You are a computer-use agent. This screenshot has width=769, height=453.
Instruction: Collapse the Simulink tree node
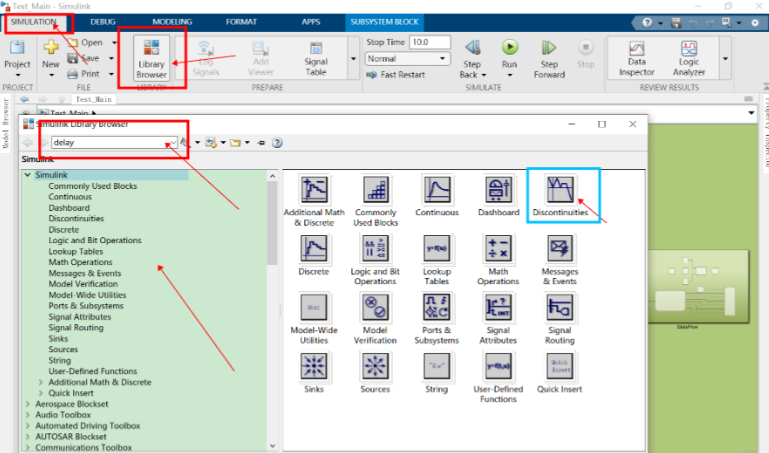tap(27, 175)
